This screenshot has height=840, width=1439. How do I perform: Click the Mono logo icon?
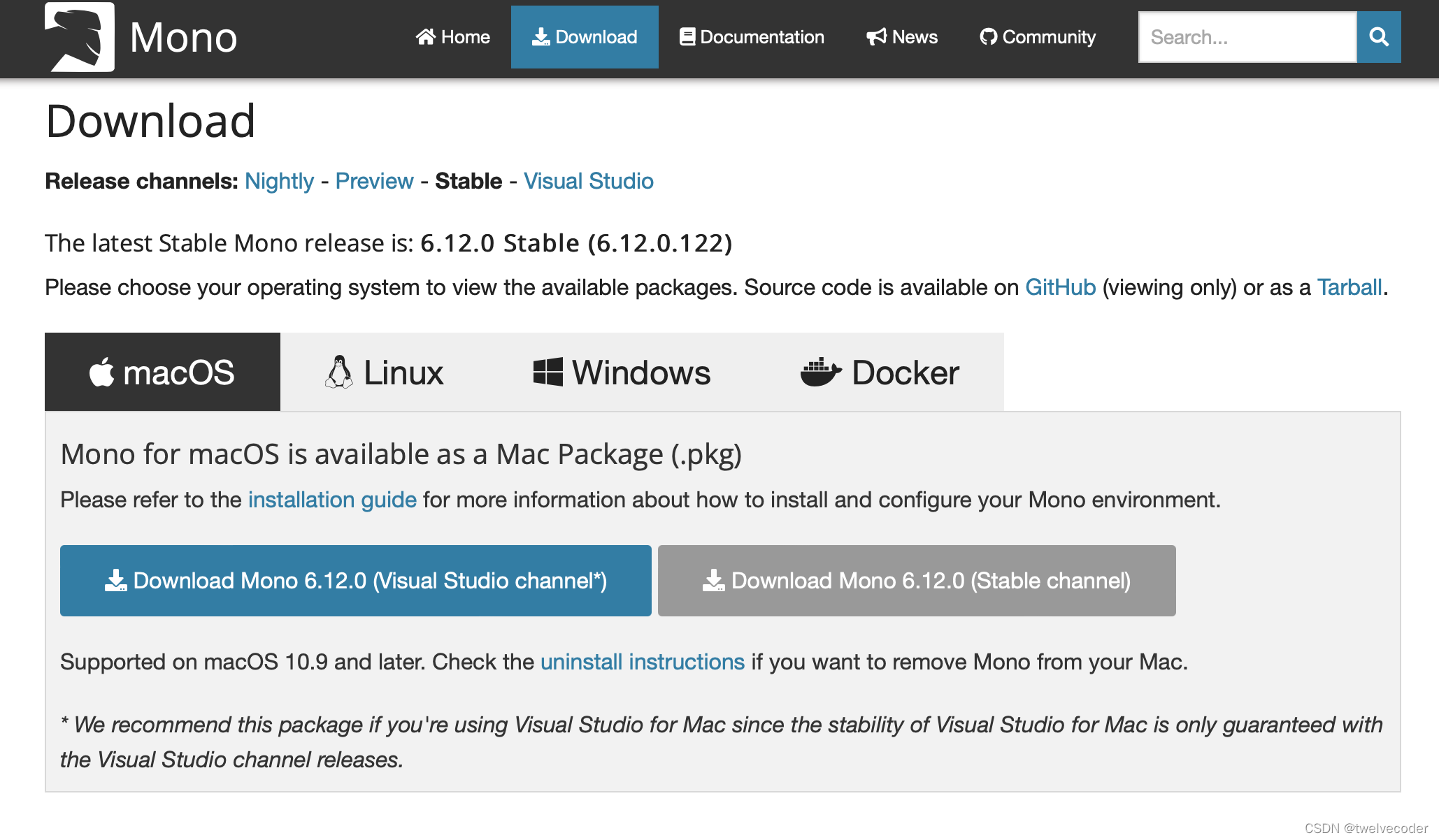click(x=80, y=37)
